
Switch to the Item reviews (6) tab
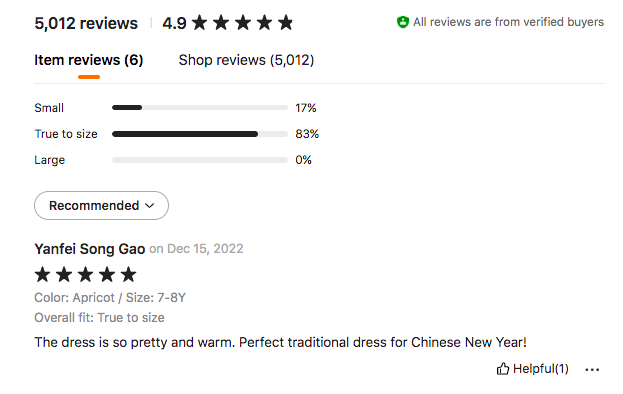(89, 60)
